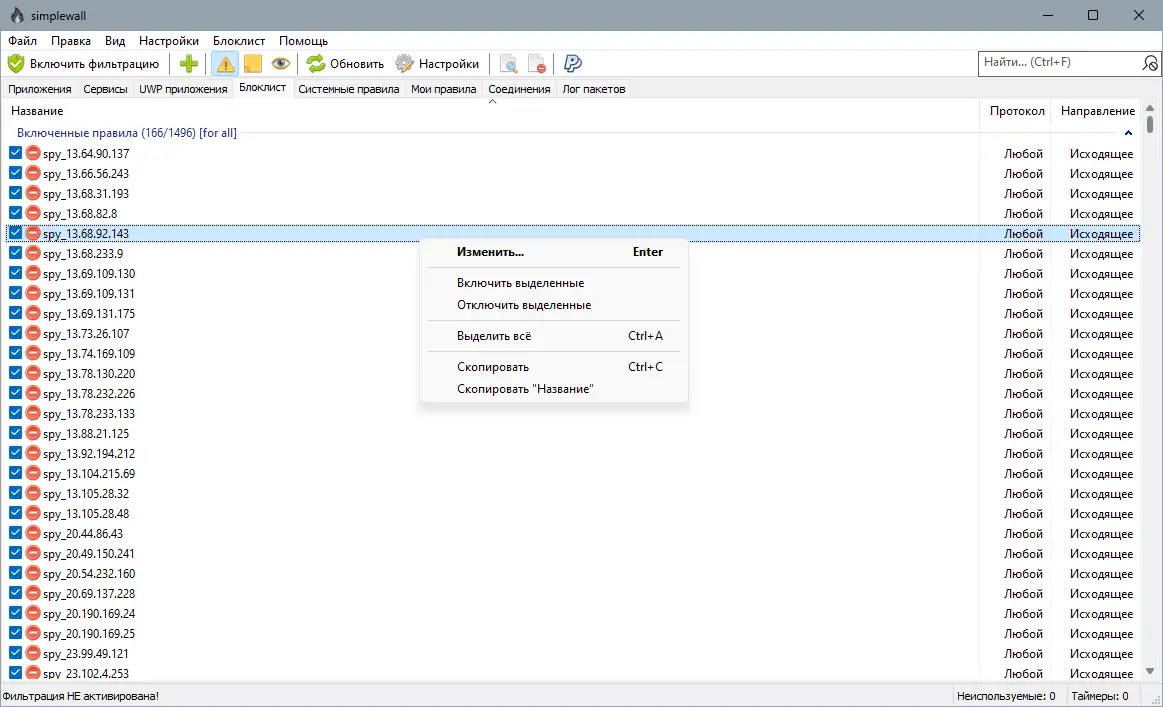The height and width of the screenshot is (707, 1163).
Task: Click the red icon beside spy_13.88.21.125
Action: 33,433
